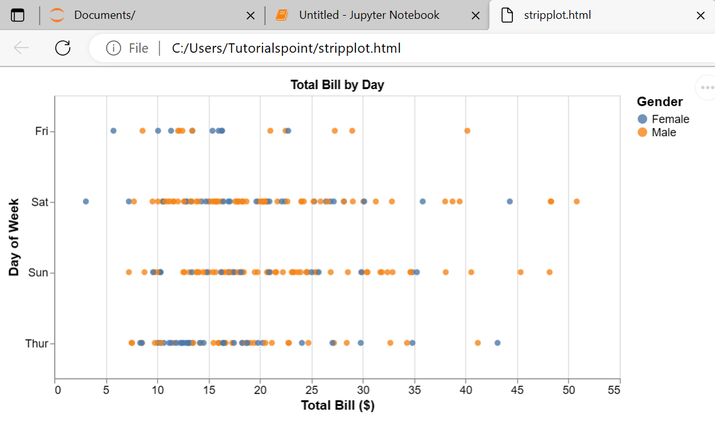Click the Total Bill by Day title
This screenshot has height=426, width=715.
[x=337, y=85]
